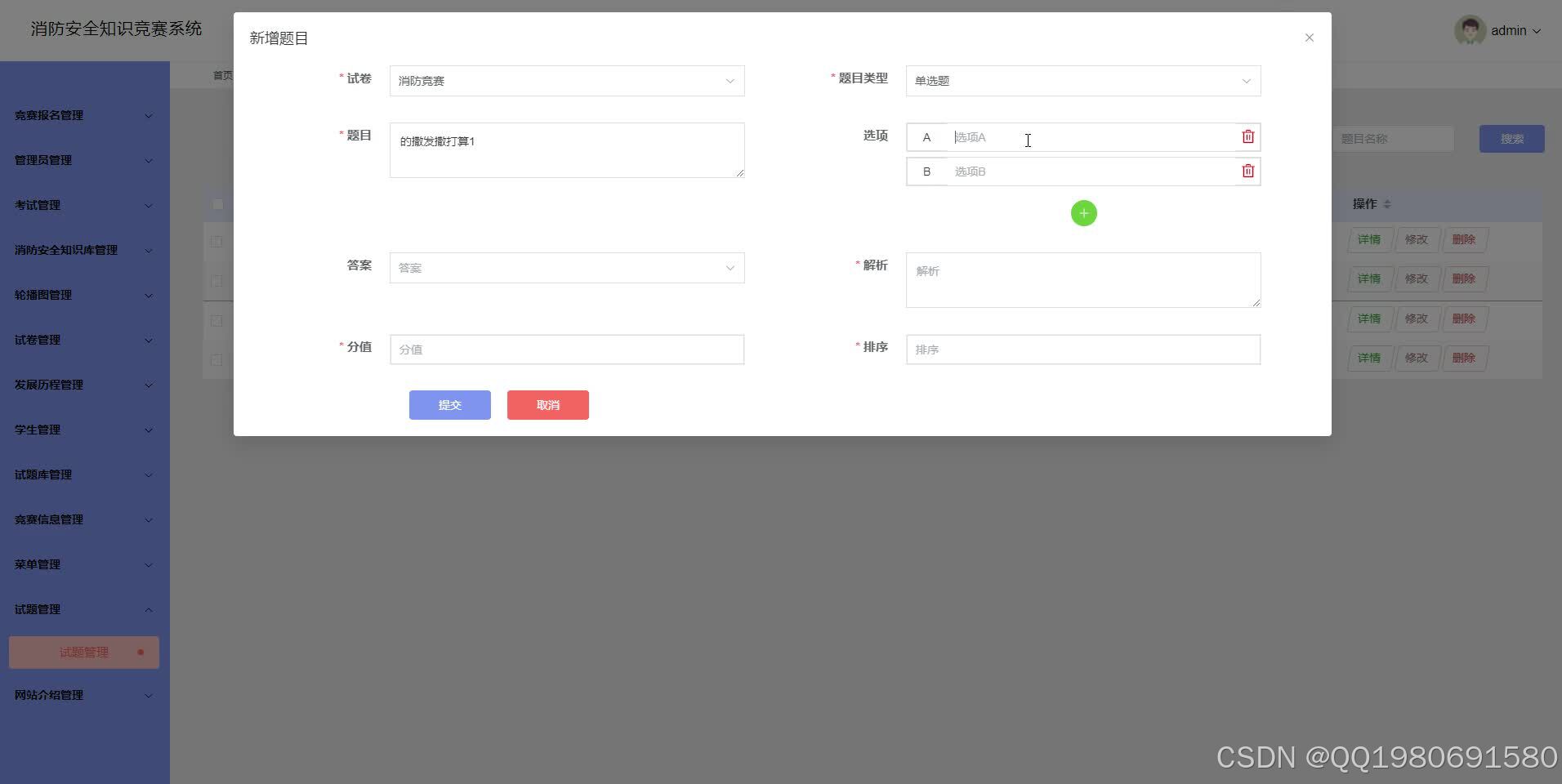Check the first question row checkbox
The height and width of the screenshot is (784, 1562).
point(216,241)
